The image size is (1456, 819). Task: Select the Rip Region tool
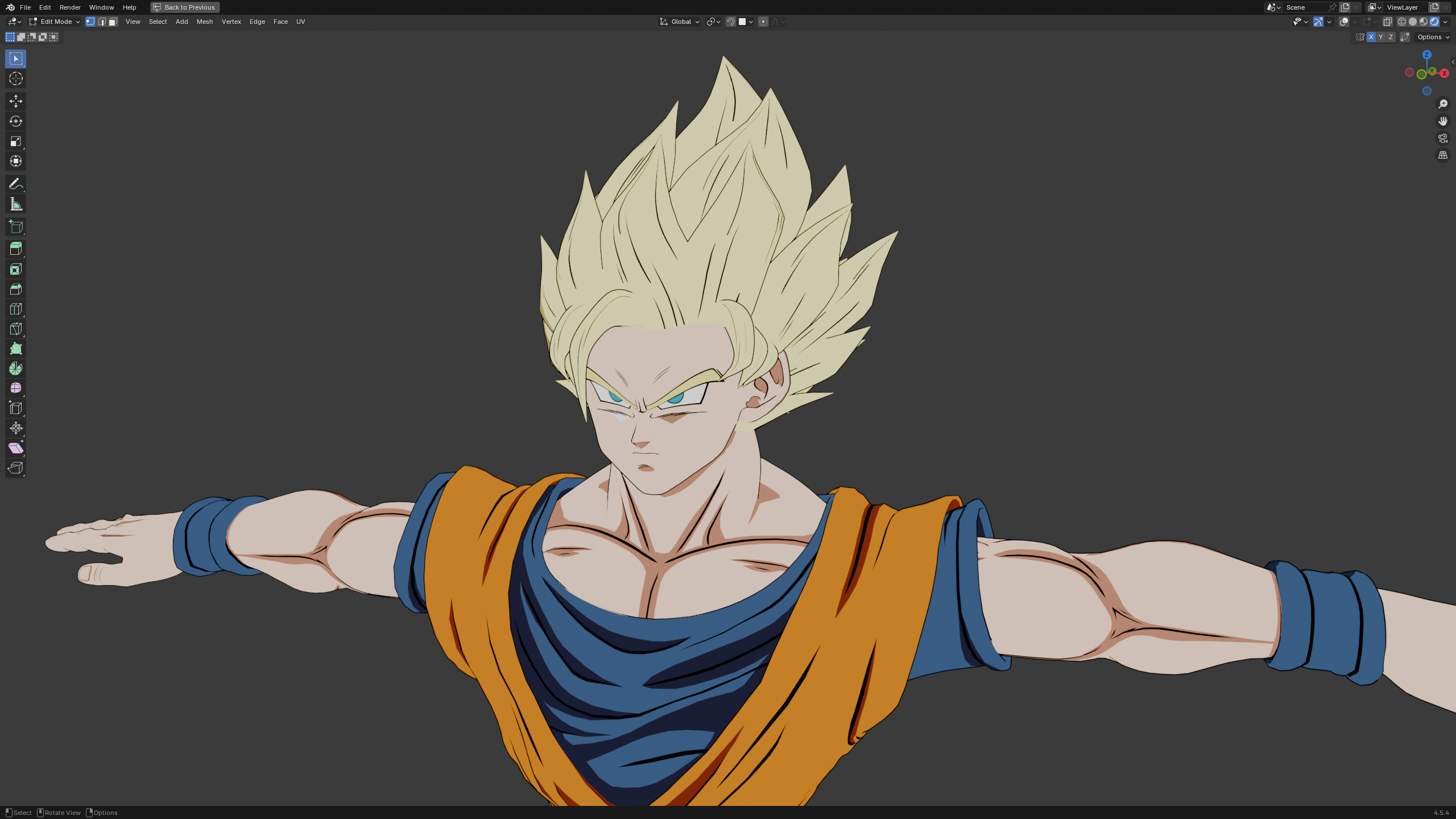(16, 468)
